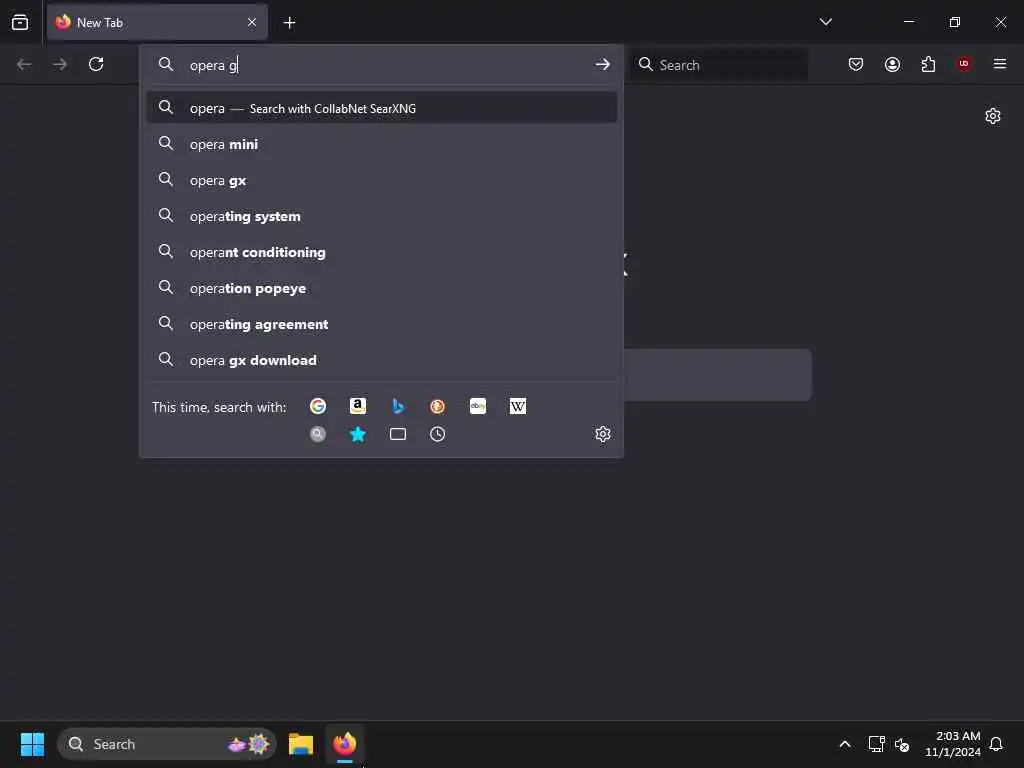Choose the 'opera mini' suggestion
The width and height of the screenshot is (1024, 768).
(382, 144)
